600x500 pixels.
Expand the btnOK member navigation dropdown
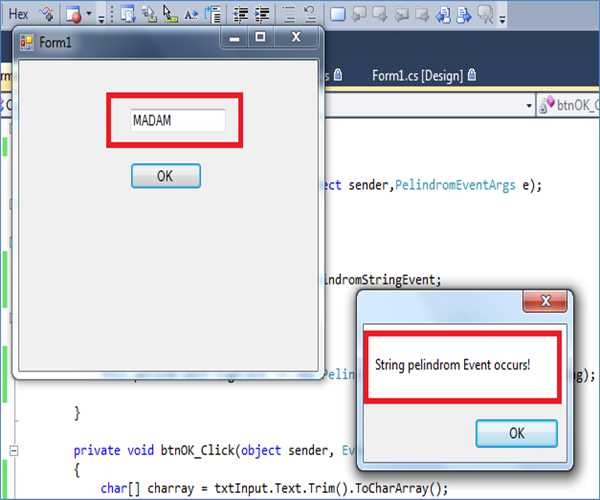pos(529,104)
